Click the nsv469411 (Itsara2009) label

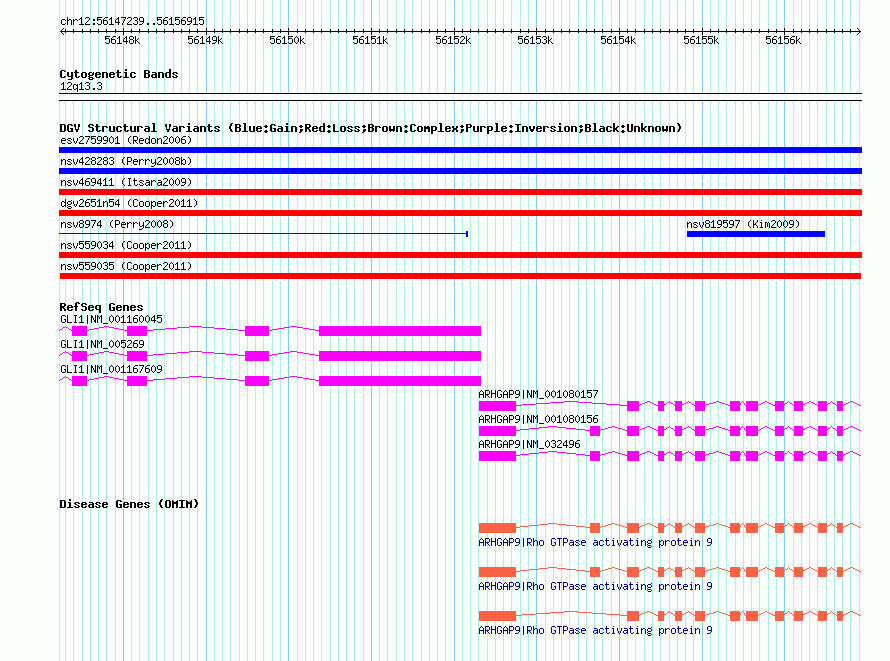126,182
